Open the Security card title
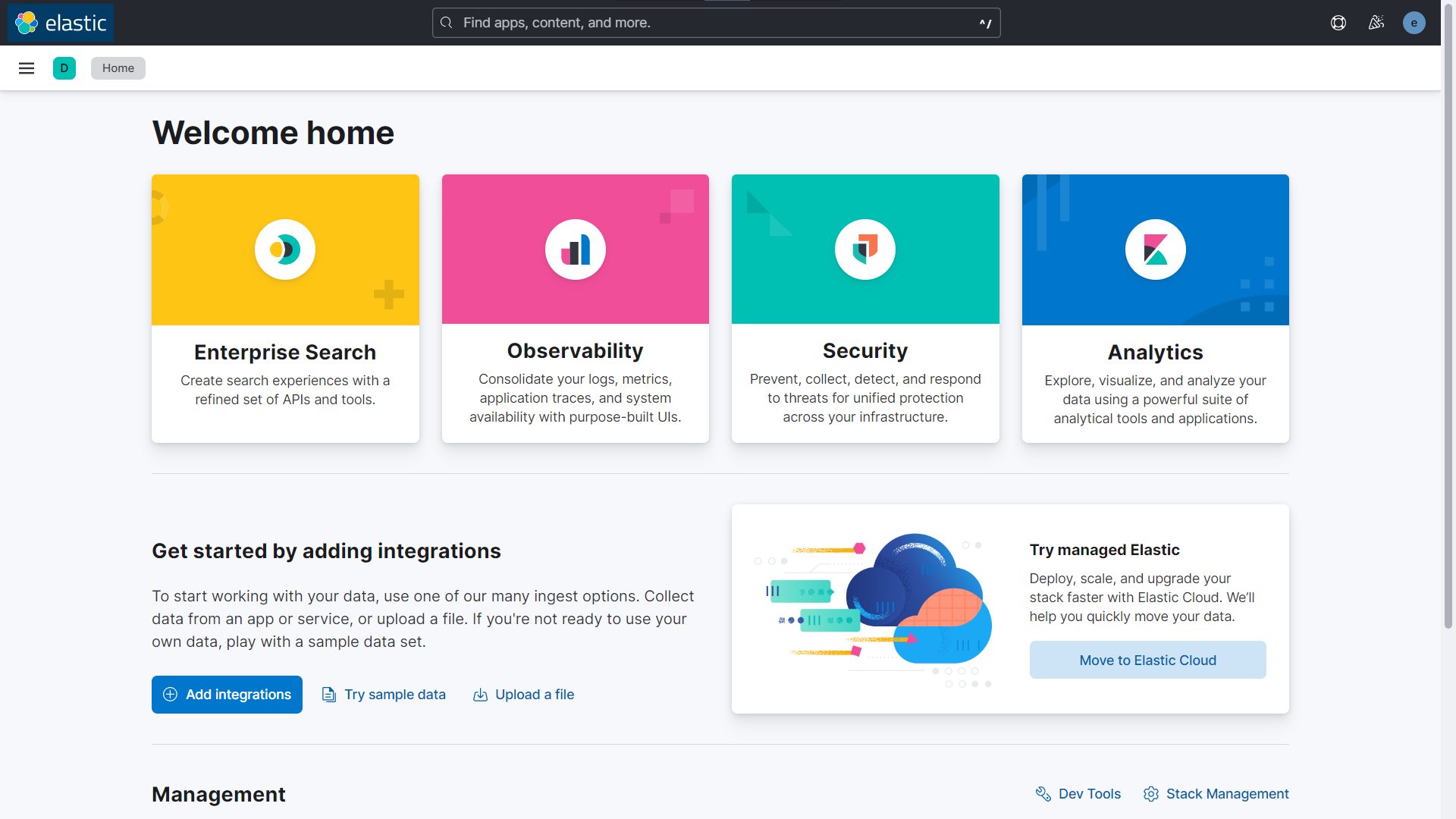The height and width of the screenshot is (819, 1456). [865, 351]
